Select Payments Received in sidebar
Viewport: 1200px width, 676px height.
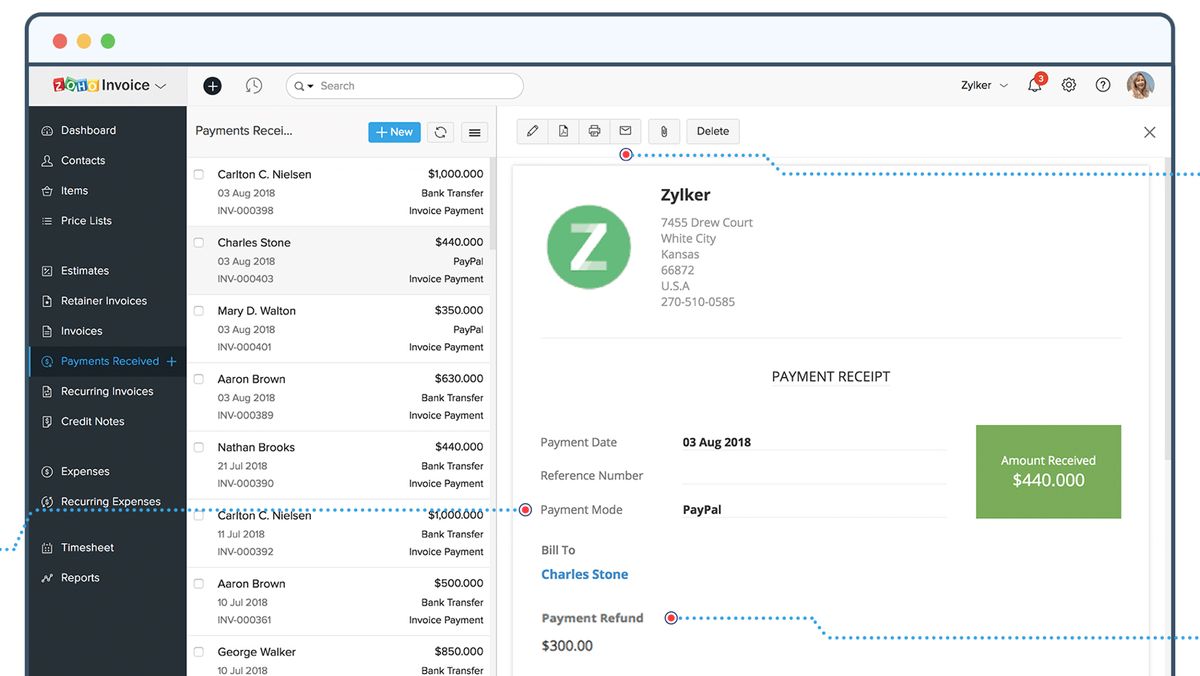[108, 361]
